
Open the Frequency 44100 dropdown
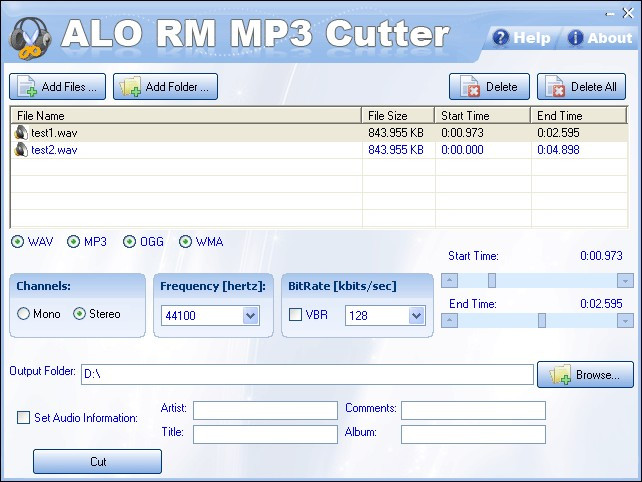pos(251,315)
